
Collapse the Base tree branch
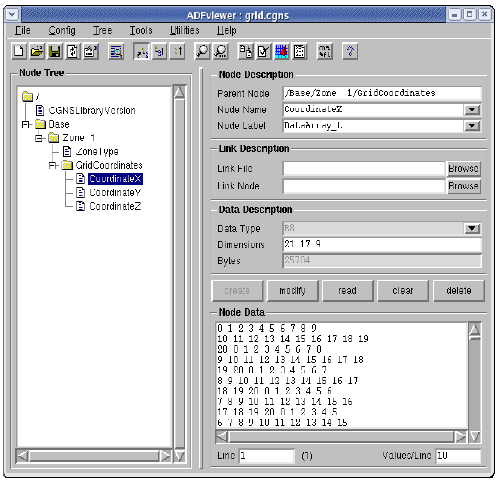(x=25, y=124)
